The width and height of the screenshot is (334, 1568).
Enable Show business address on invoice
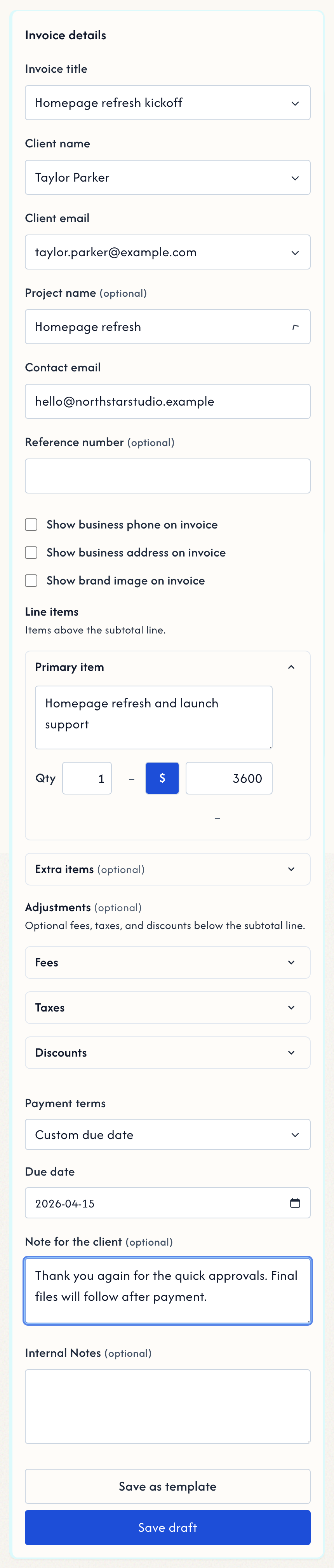pyautogui.click(x=31, y=552)
